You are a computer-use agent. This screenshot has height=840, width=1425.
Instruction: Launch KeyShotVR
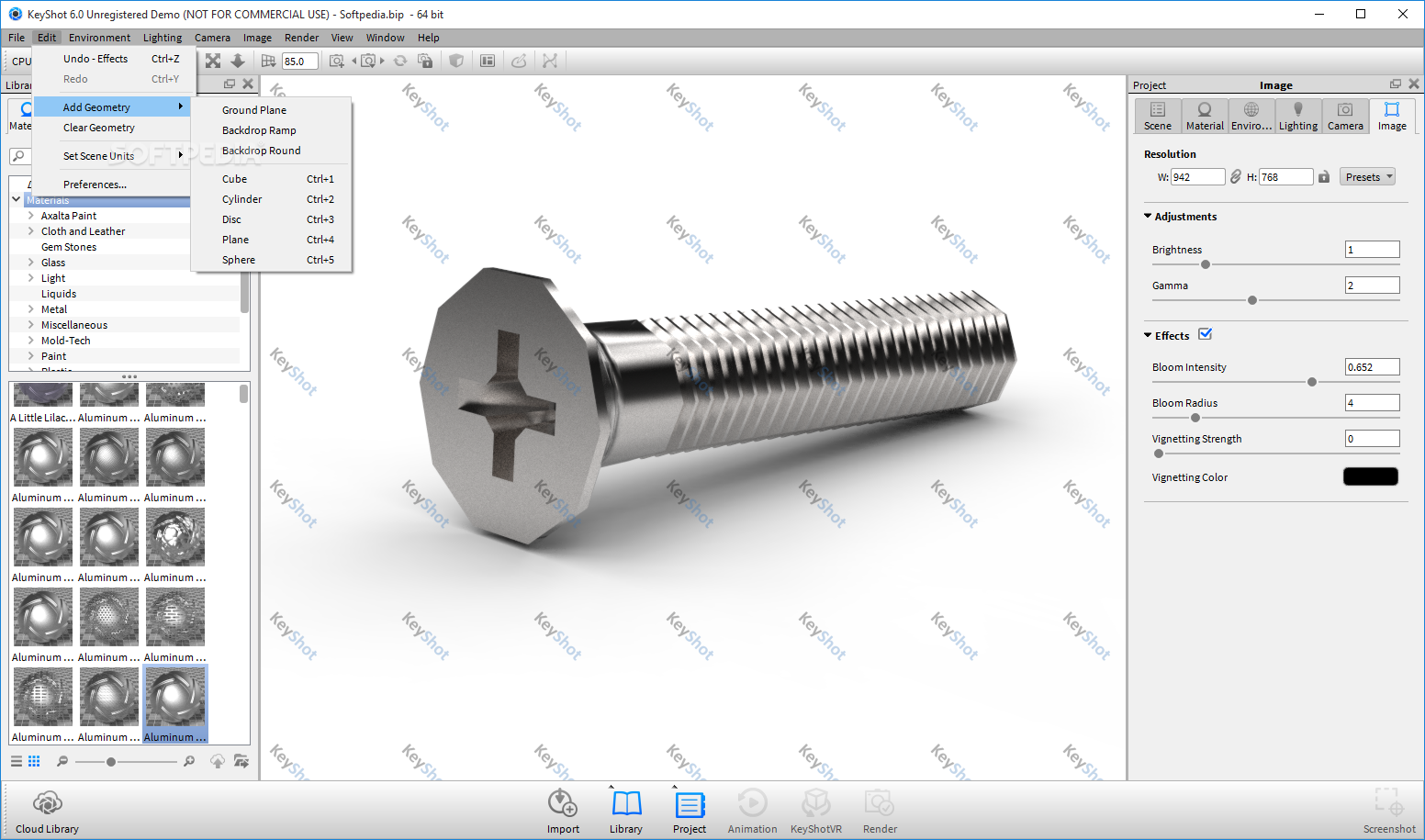pyautogui.click(x=816, y=812)
